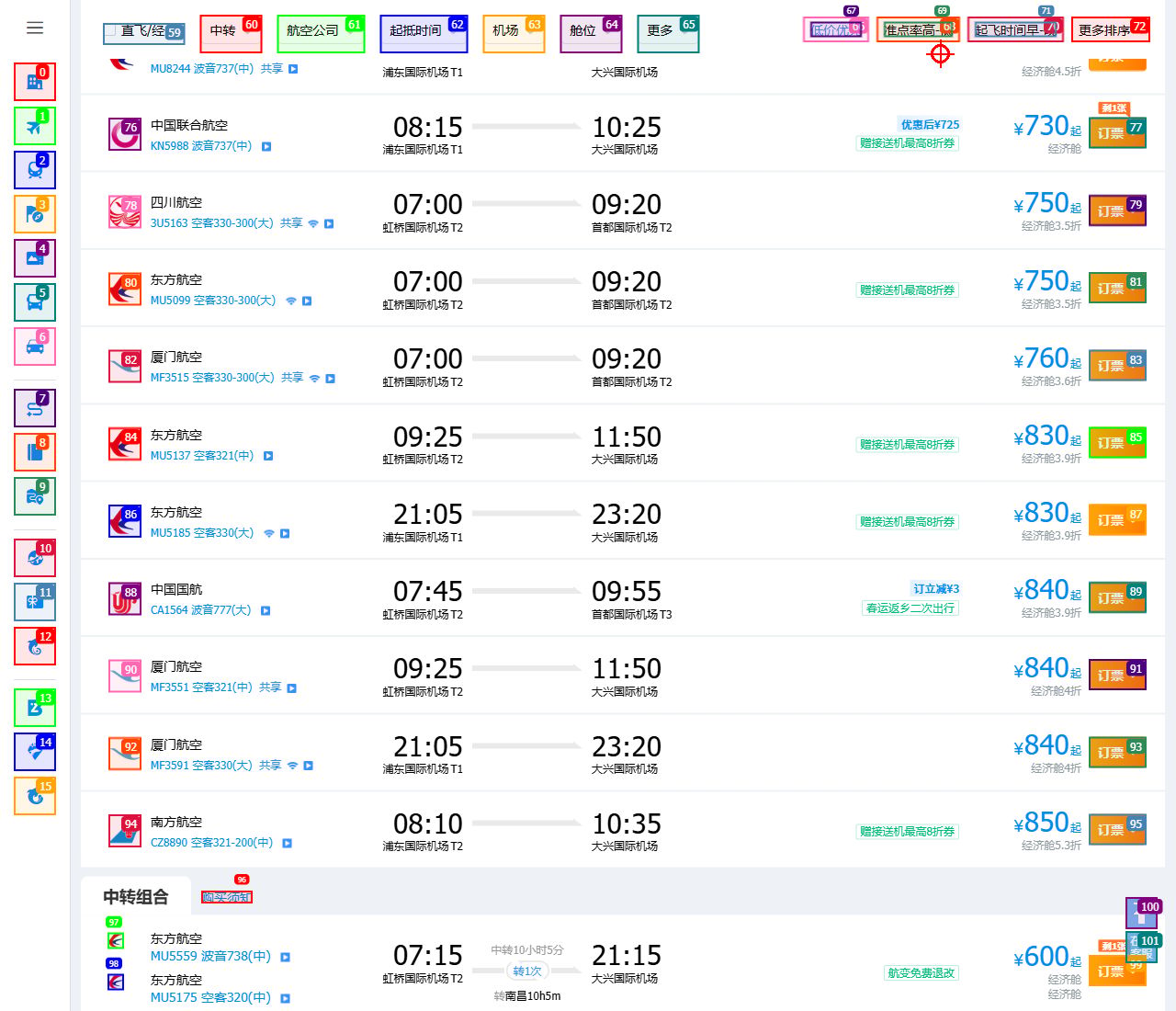The width and height of the screenshot is (1176, 1011).
Task: Click the China Southern logo on CZ8890
Action: tap(125, 831)
